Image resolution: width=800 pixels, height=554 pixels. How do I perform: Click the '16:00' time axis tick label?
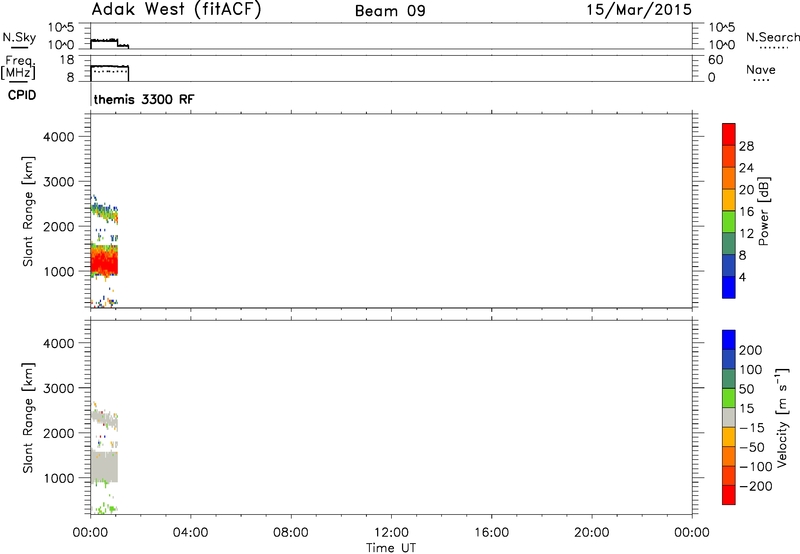click(x=491, y=533)
